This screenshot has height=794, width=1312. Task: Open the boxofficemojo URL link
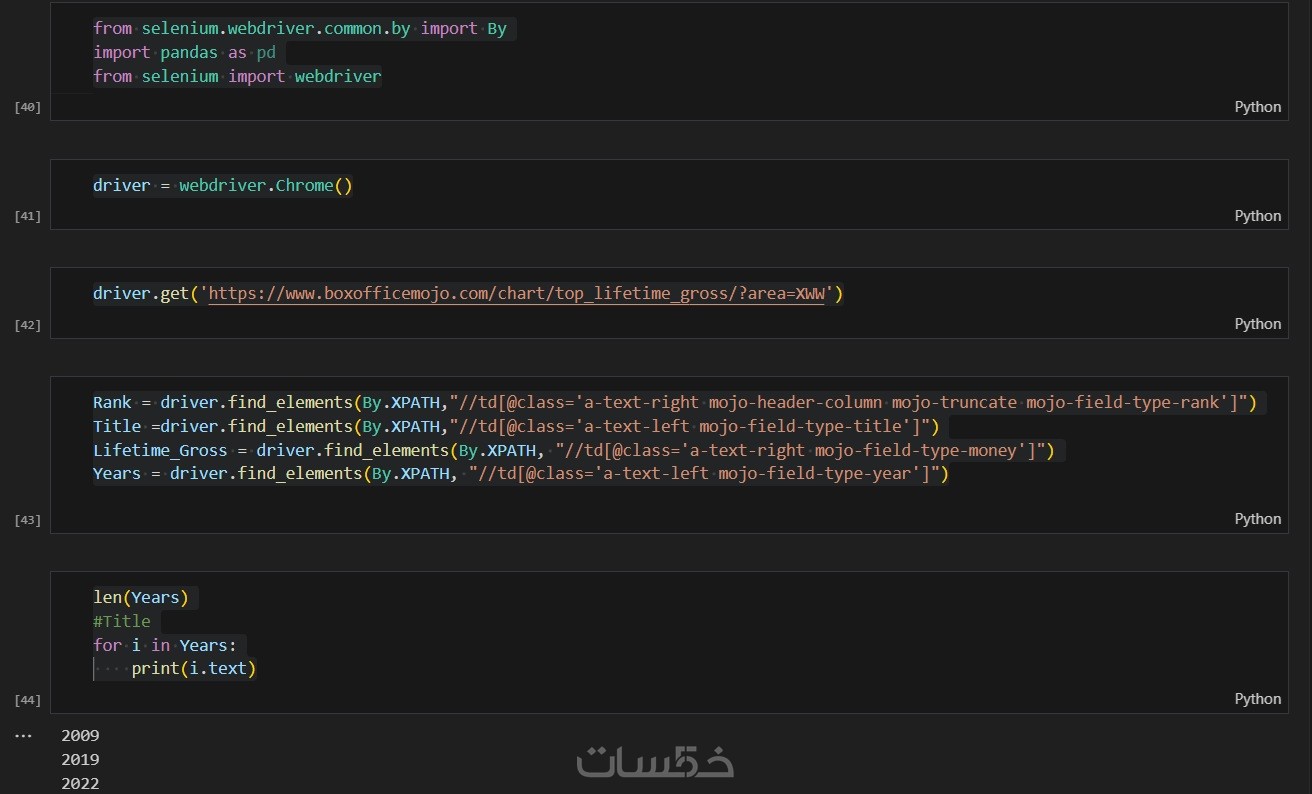(x=516, y=294)
